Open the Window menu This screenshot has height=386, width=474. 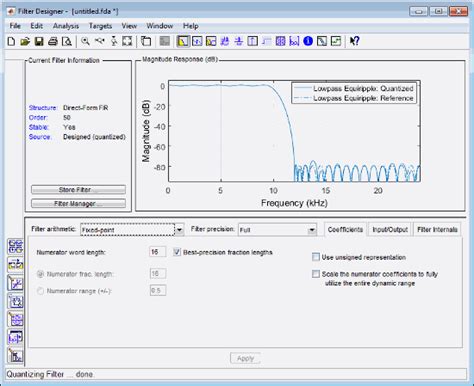[x=160, y=26]
